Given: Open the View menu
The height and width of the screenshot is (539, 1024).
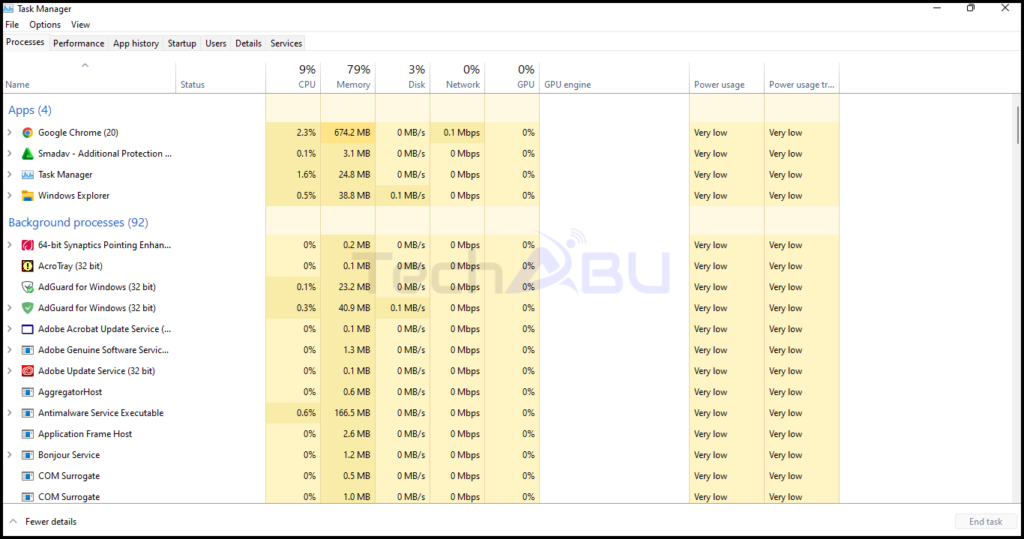Looking at the screenshot, I should (x=80, y=25).
